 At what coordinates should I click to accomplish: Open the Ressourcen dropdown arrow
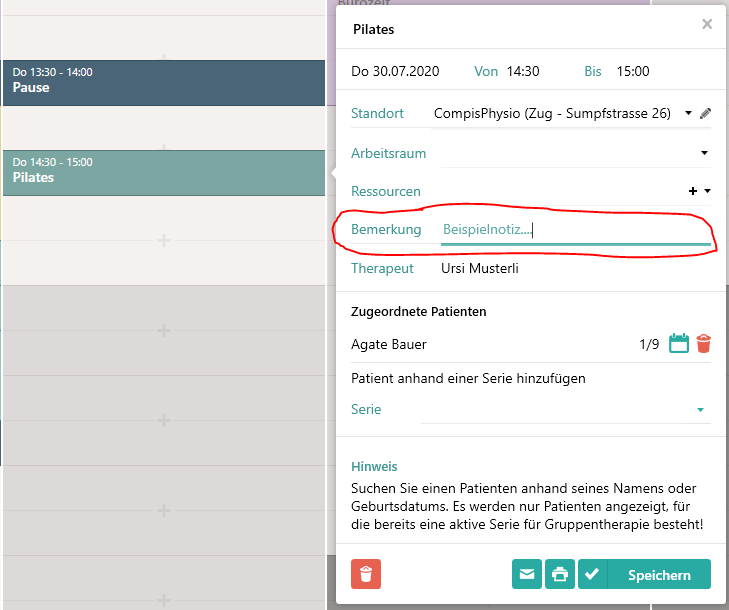707,191
